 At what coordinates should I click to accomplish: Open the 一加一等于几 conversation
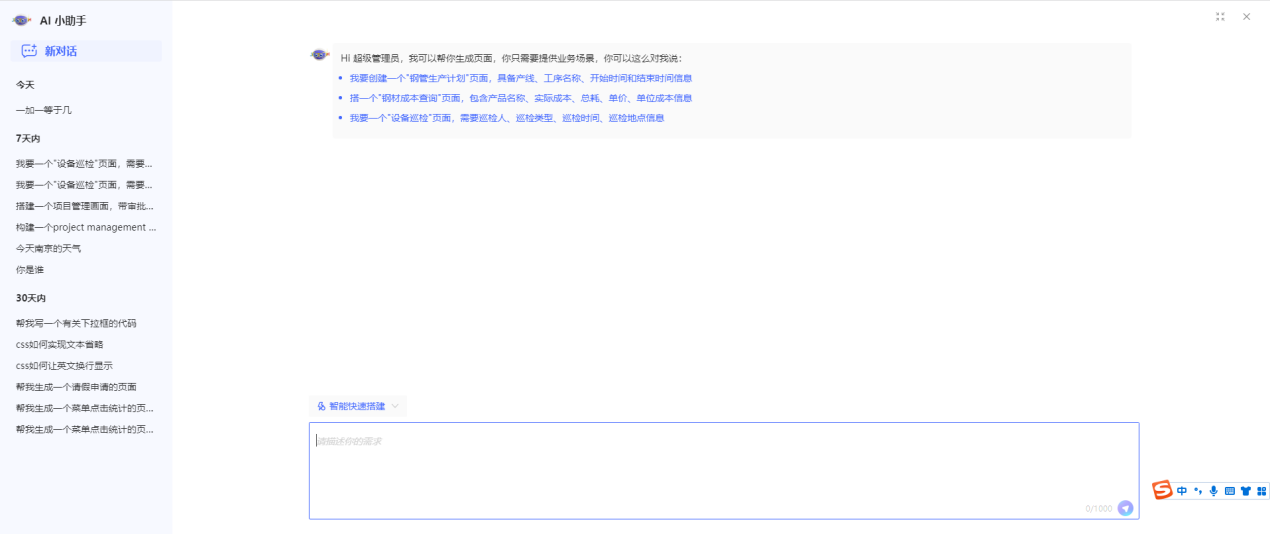pos(44,110)
